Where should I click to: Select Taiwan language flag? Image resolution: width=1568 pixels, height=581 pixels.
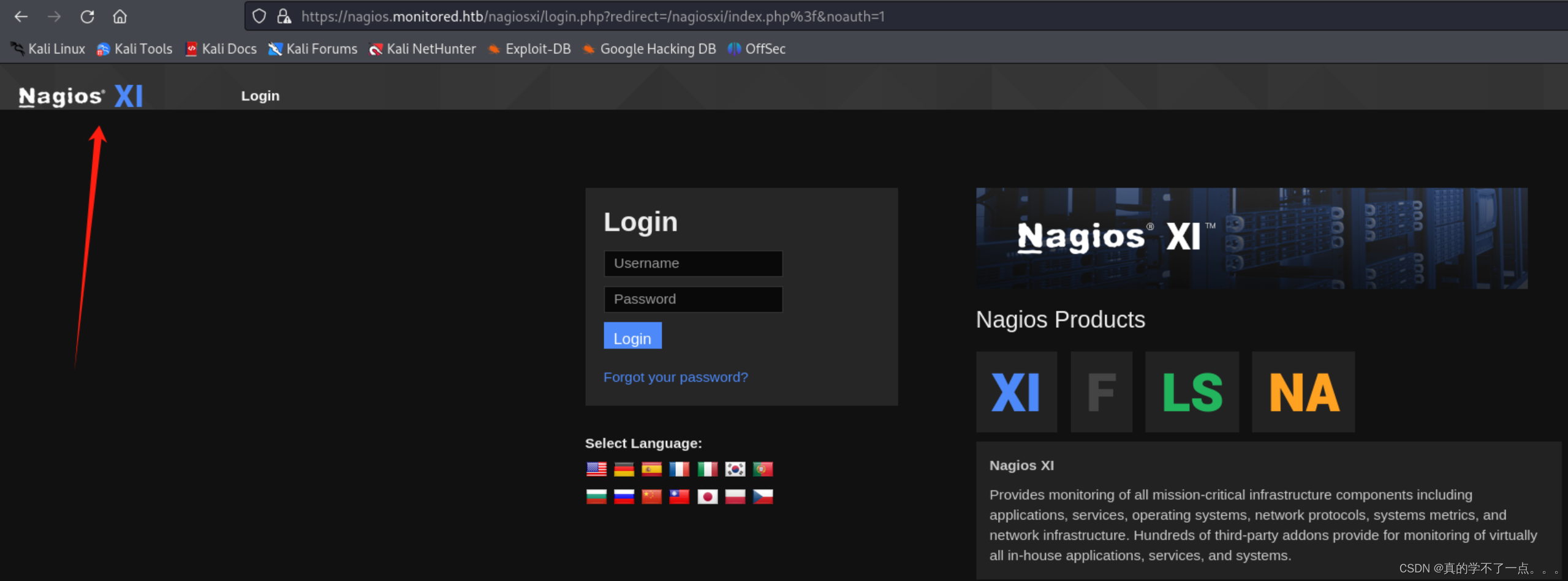679,496
